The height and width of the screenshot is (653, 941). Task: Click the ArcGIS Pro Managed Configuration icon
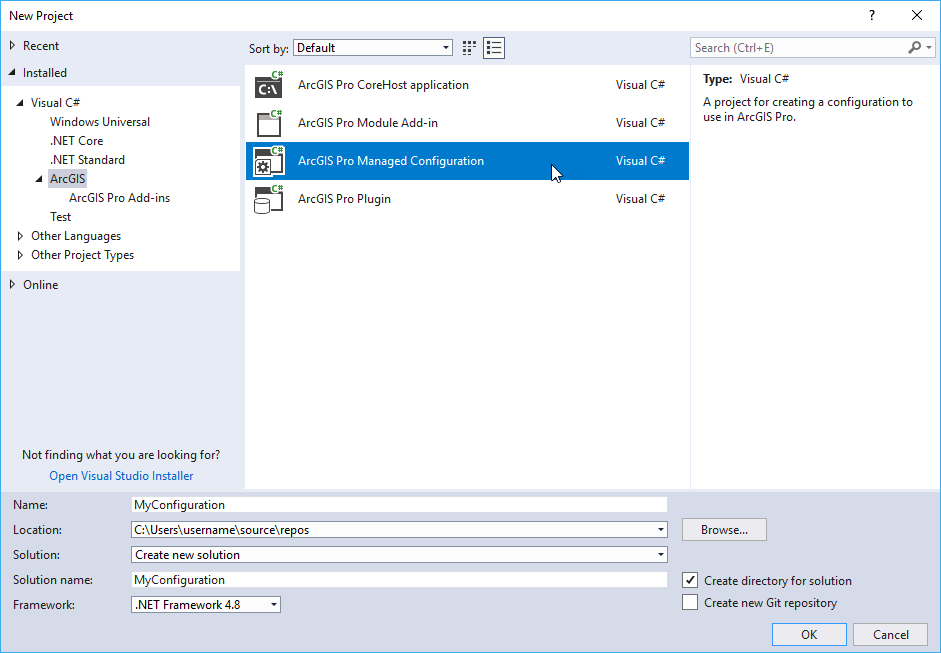(x=268, y=161)
